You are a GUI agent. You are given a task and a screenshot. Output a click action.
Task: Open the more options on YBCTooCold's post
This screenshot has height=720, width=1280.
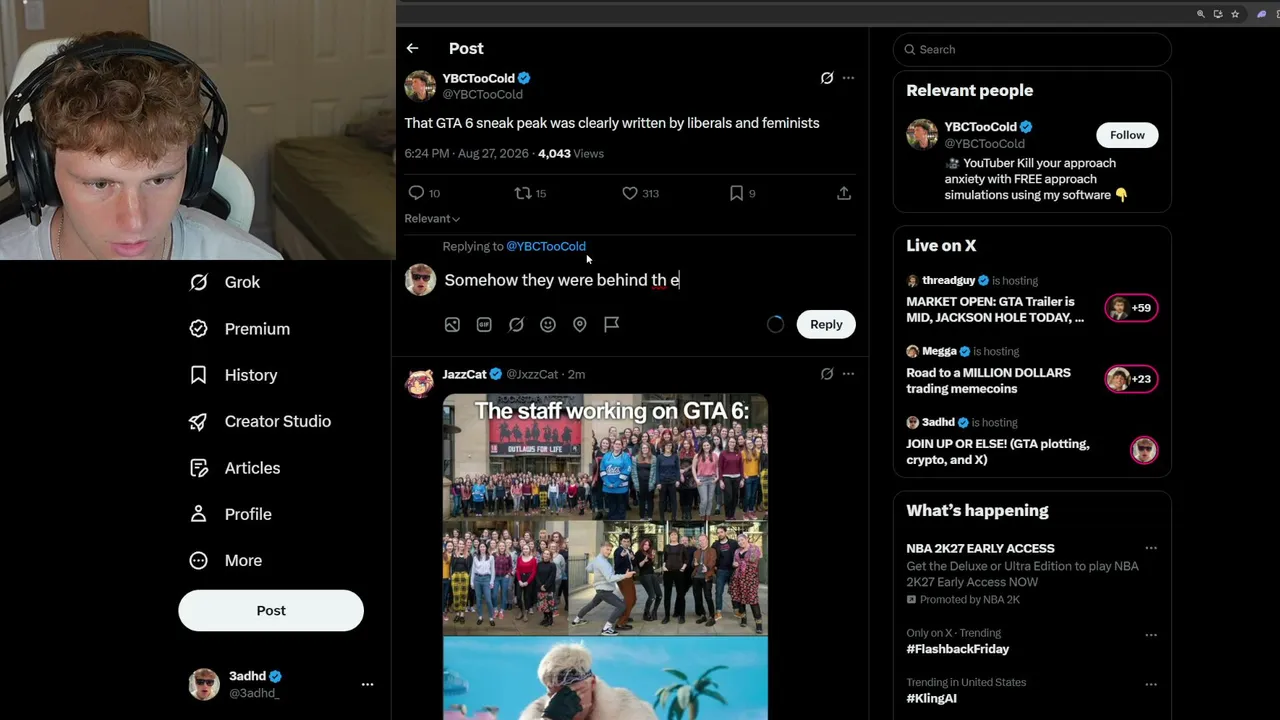click(x=848, y=78)
